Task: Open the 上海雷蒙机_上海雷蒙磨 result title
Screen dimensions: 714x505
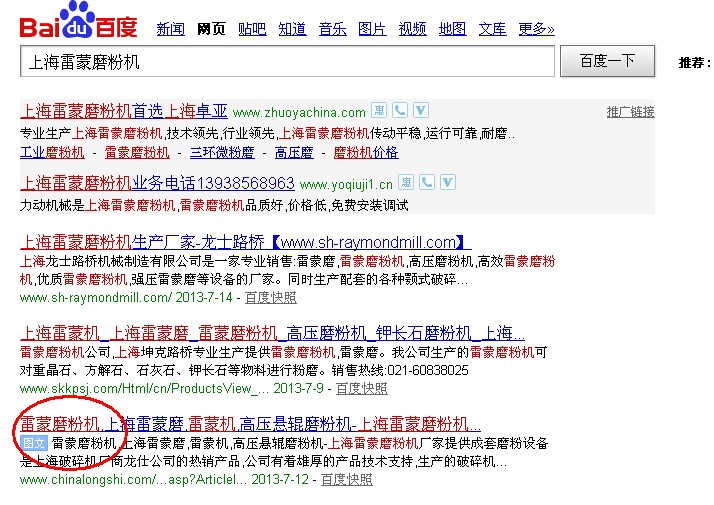Action: [272, 333]
